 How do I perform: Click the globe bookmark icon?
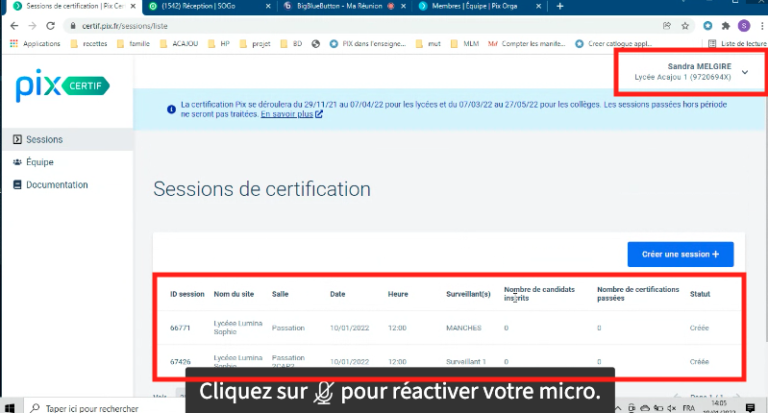tap(315, 44)
